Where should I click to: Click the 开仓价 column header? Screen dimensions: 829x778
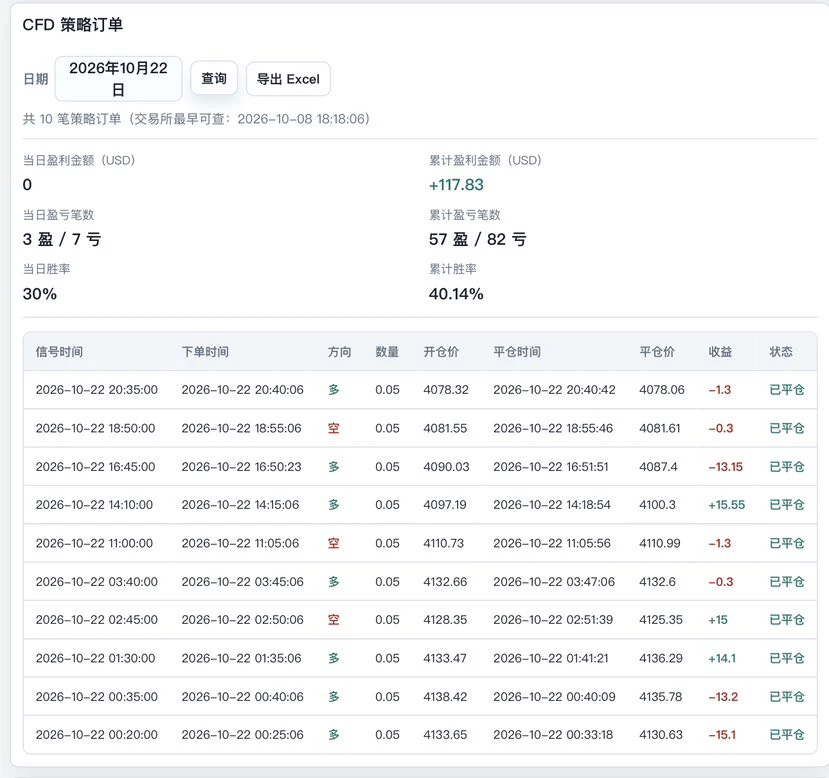click(x=441, y=352)
